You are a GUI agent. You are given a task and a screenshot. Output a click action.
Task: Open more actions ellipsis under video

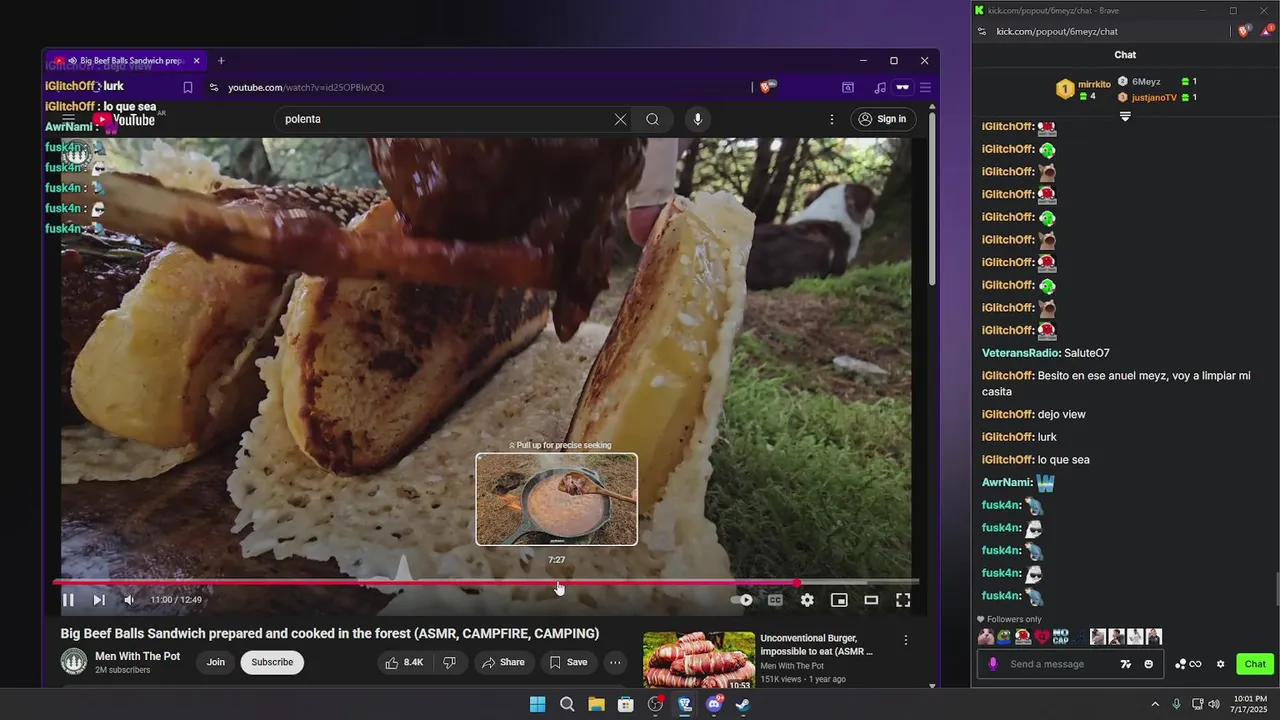point(615,662)
